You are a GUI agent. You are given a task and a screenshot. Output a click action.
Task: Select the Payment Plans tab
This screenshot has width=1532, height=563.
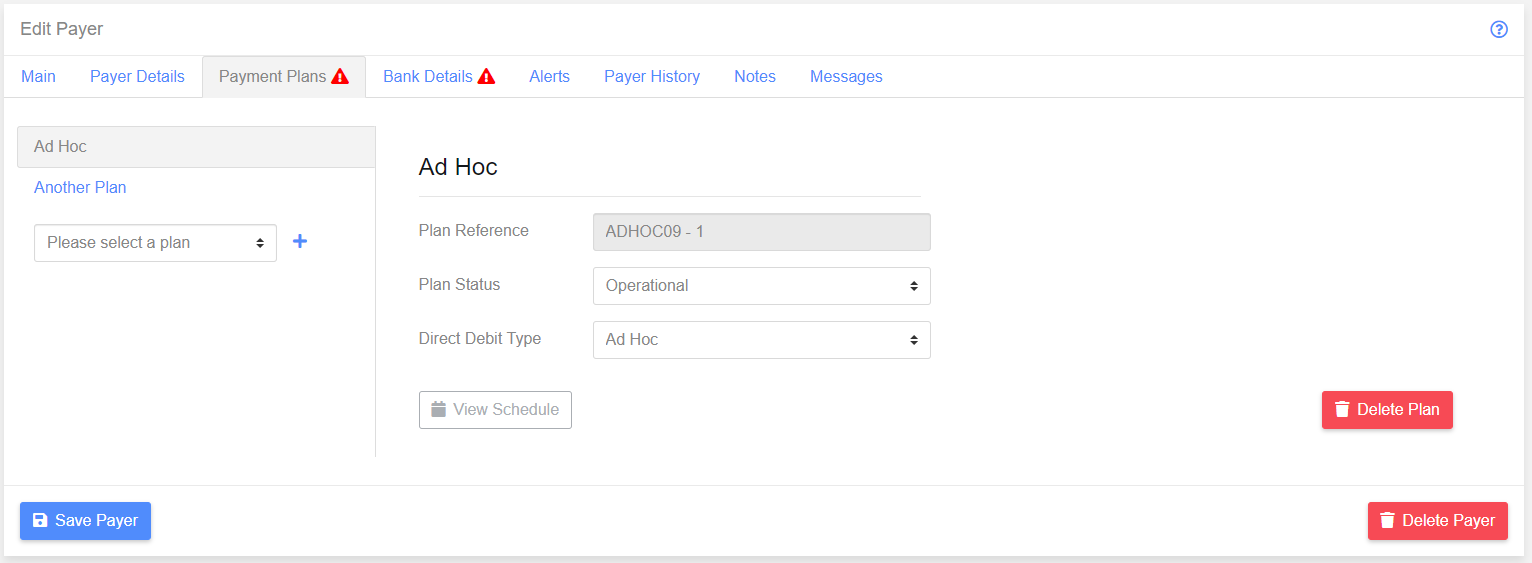coord(284,76)
